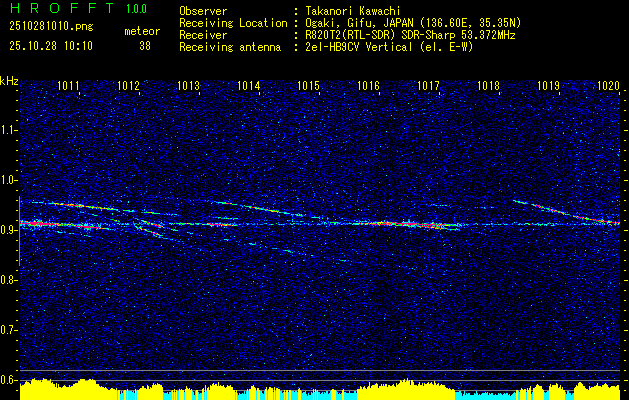Viewport: 629px width, 400px height.
Task: Click the 1.1 kHz frequency label
Action: tap(9, 130)
